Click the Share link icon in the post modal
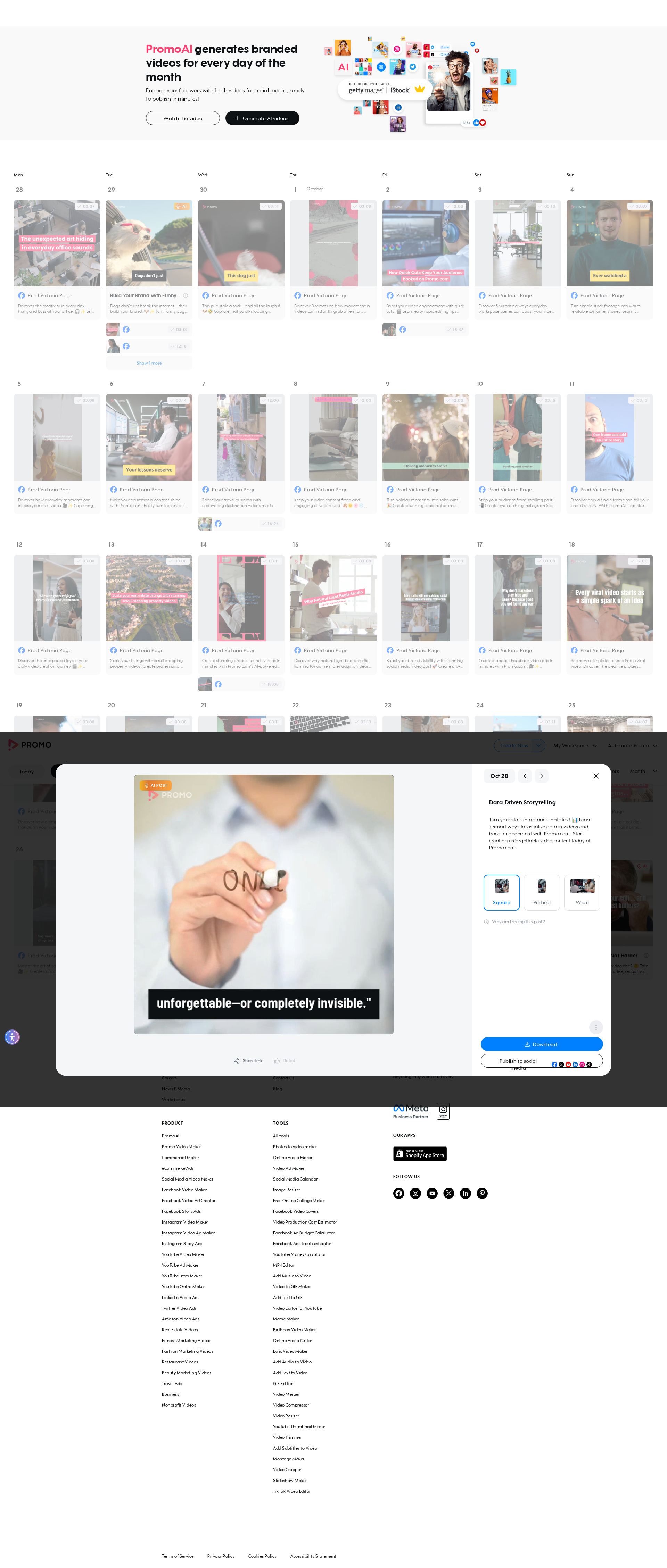The width and height of the screenshot is (667, 1568). (x=236, y=1060)
